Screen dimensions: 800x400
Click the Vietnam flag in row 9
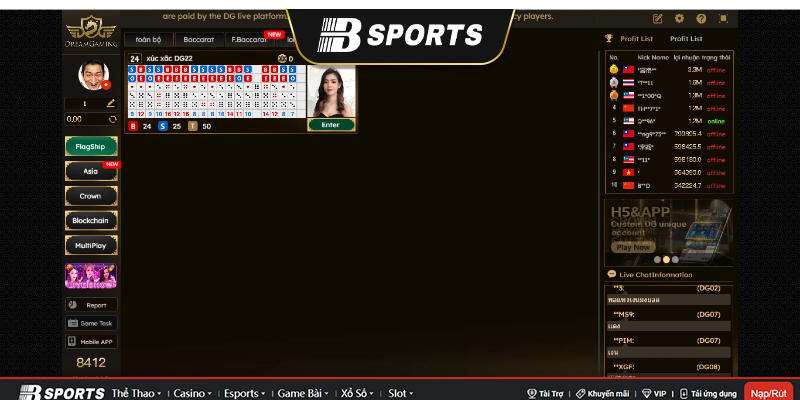[x=628, y=172]
